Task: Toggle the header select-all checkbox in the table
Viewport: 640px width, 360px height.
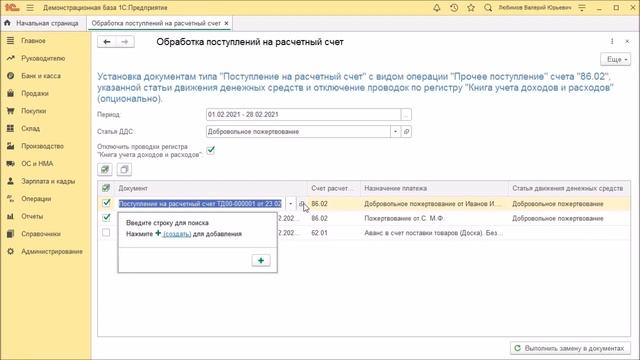Action: coord(106,188)
